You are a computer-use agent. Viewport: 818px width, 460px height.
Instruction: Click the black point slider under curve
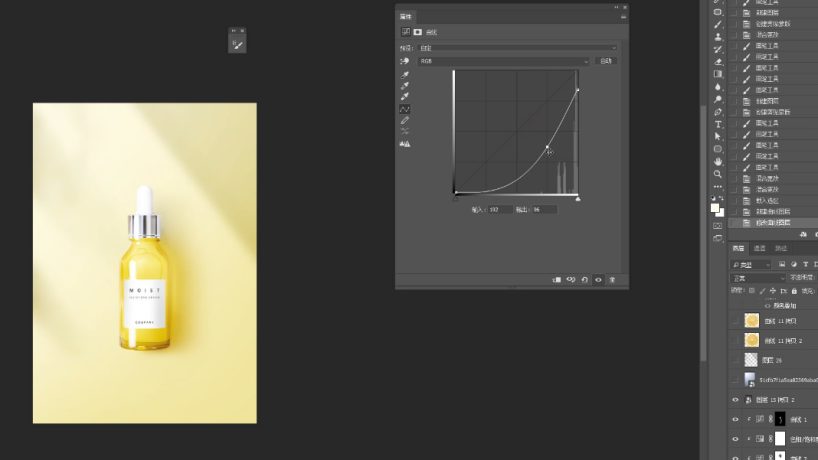(x=455, y=199)
